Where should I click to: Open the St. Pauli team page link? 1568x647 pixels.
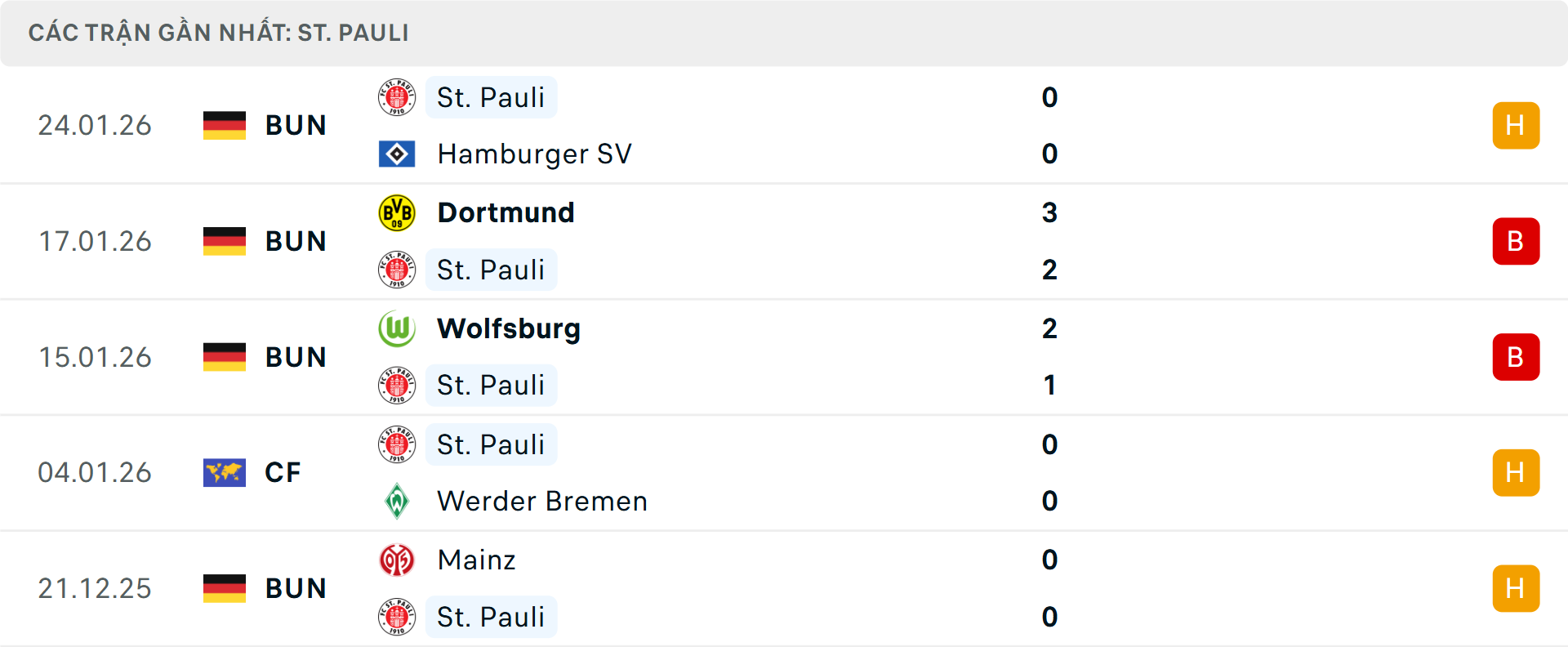coord(491,97)
